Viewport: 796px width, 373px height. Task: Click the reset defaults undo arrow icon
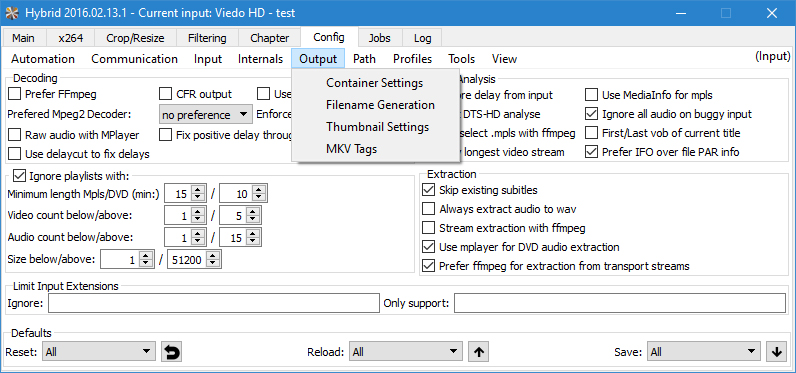[172, 352]
